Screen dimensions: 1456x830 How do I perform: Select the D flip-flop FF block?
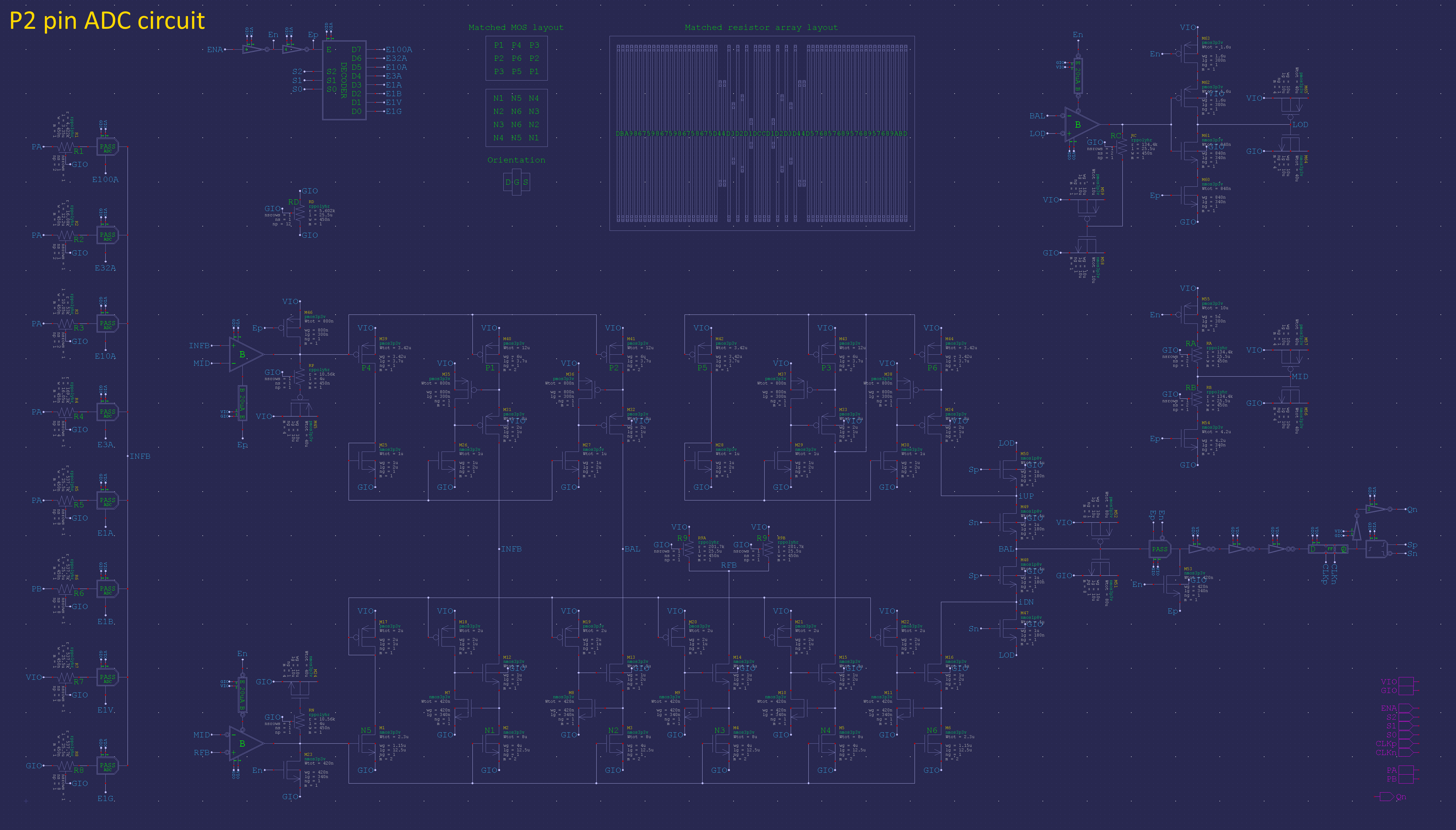click(1328, 549)
